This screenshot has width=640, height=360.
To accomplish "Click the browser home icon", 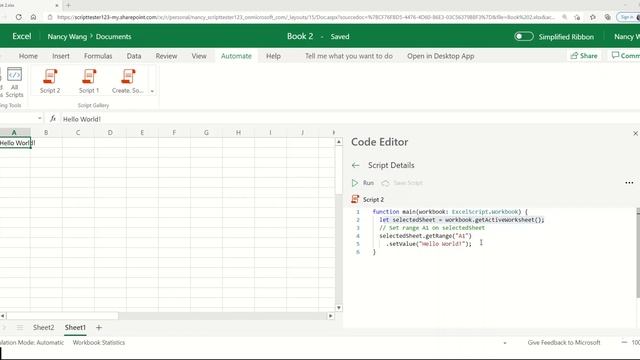I will pos(33,17).
